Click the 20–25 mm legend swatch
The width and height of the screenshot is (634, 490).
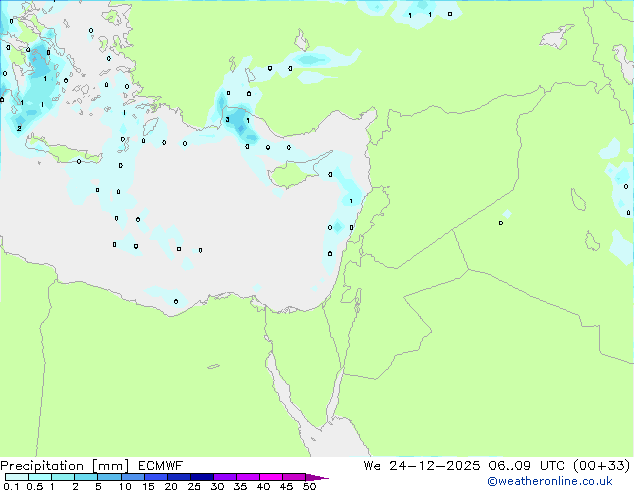179,477
